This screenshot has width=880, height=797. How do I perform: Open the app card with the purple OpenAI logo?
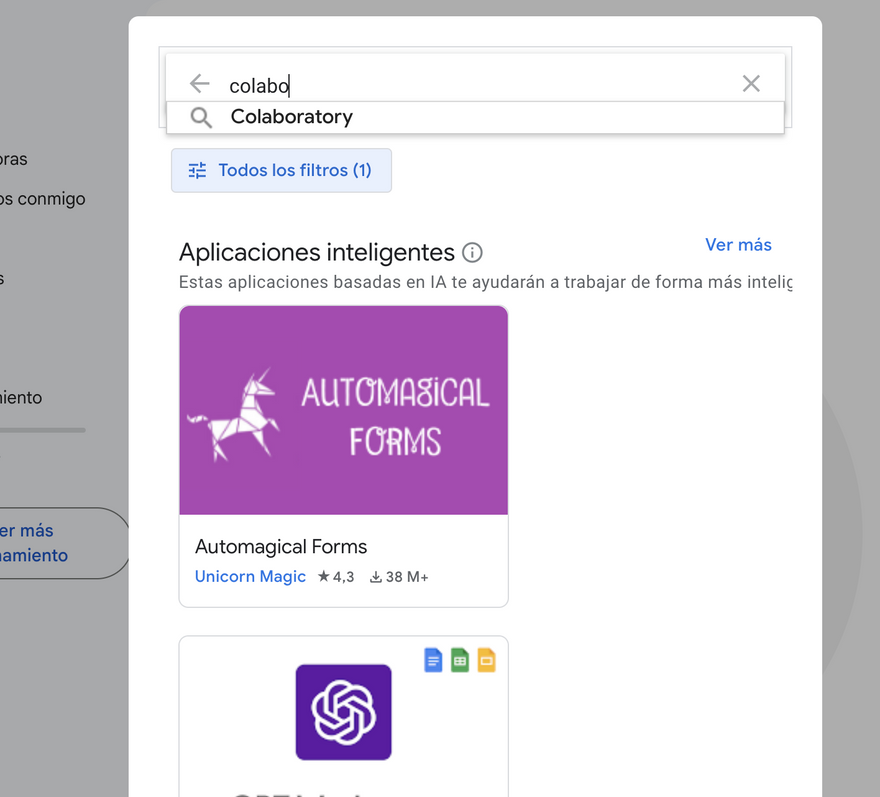(343, 716)
